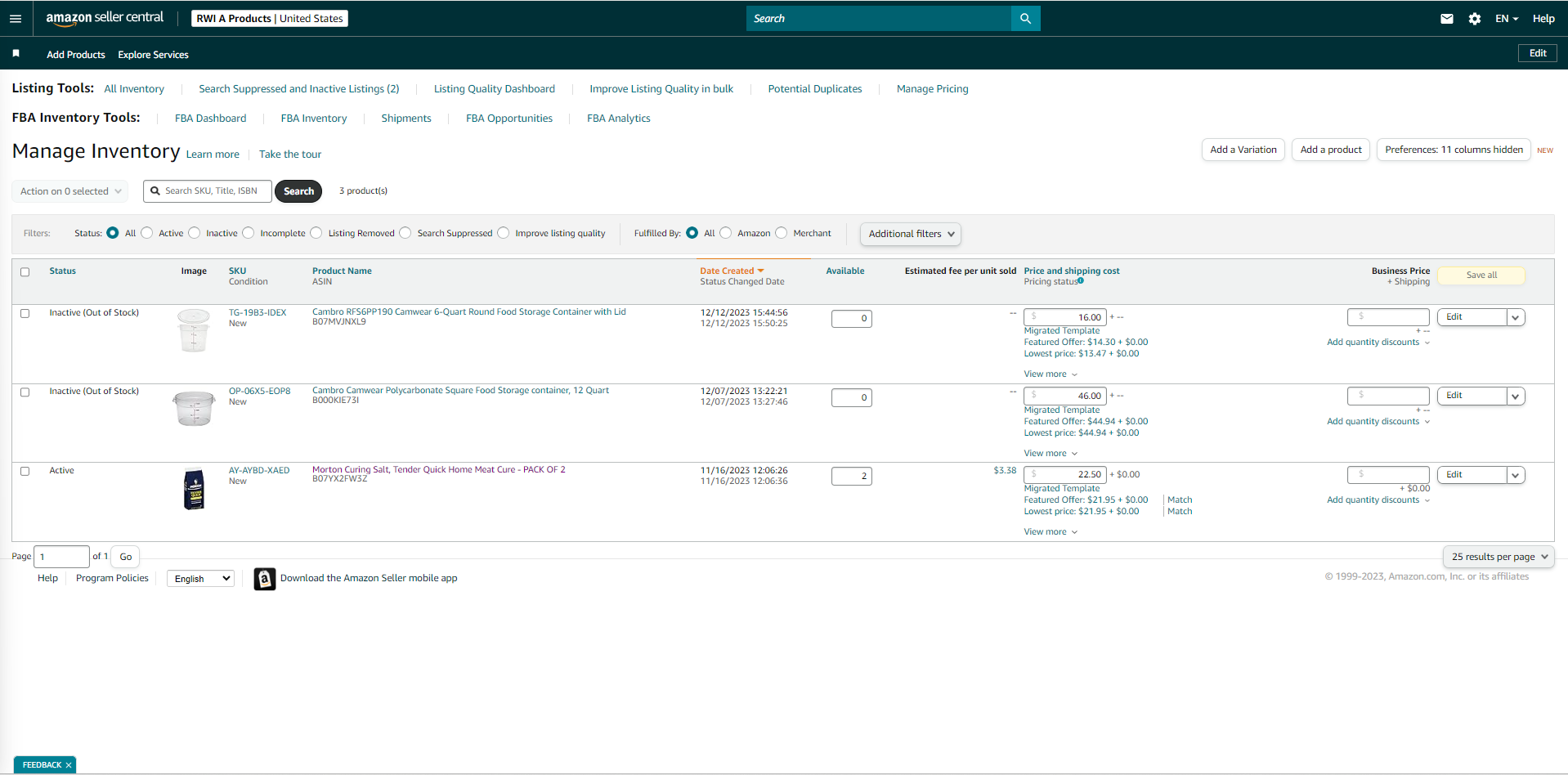Screen dimensions: 1568x775
Task: Check the select-all rows checkbox
Action: 25,272
